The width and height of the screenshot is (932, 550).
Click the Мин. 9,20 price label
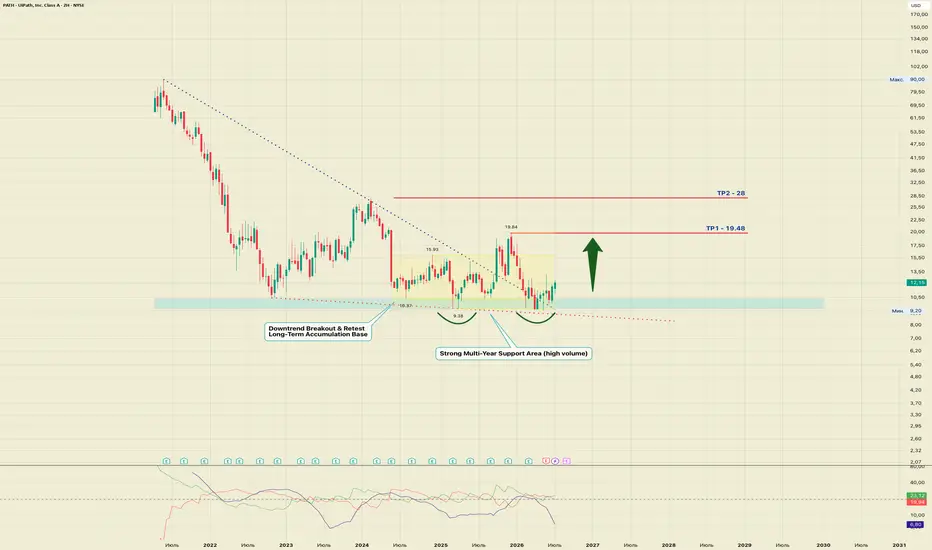[908, 310]
